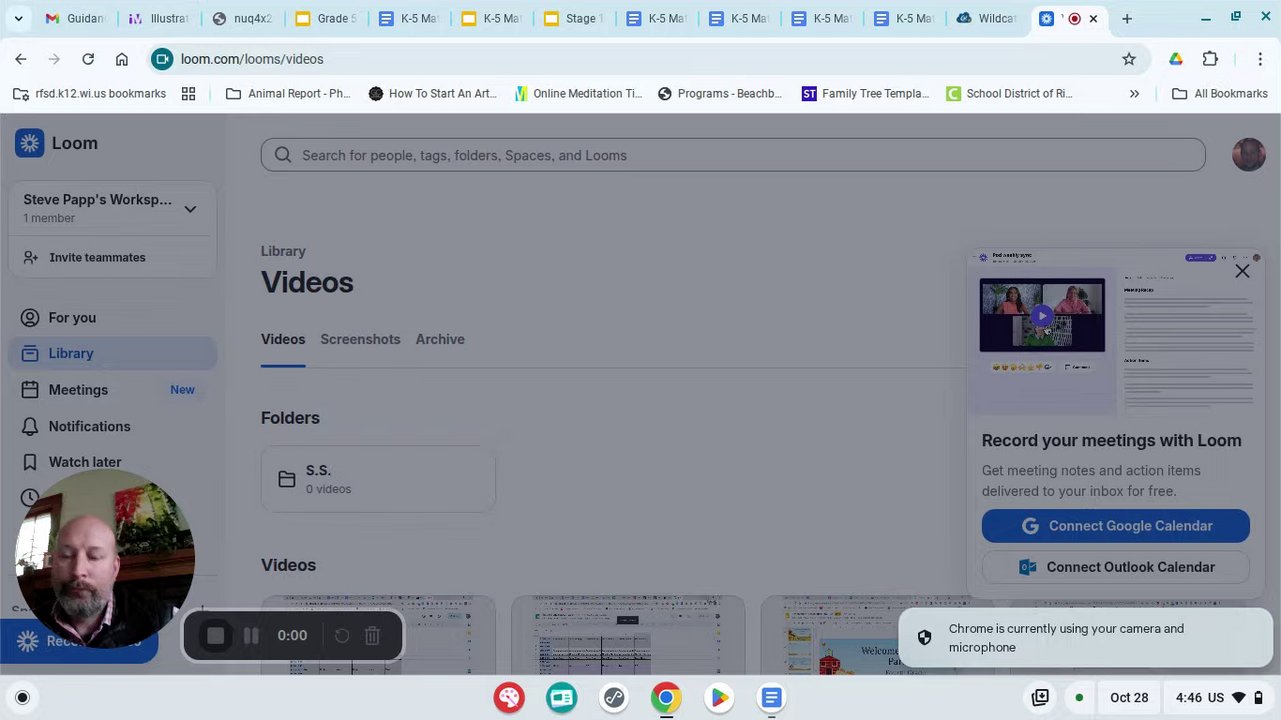1281x720 pixels.
Task: Switch to the Archive tab
Action: click(x=440, y=340)
